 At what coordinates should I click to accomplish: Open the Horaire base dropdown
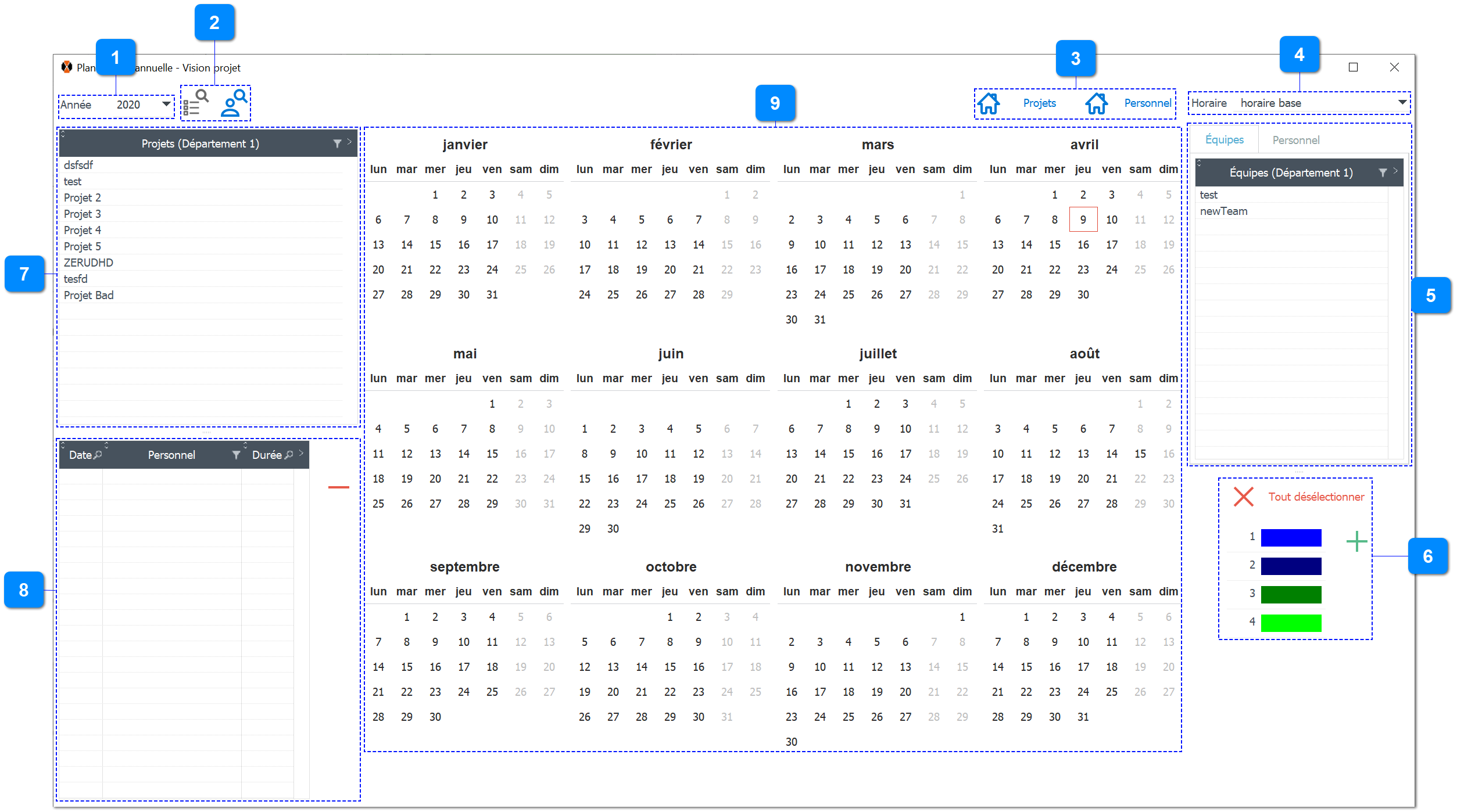tap(1404, 101)
